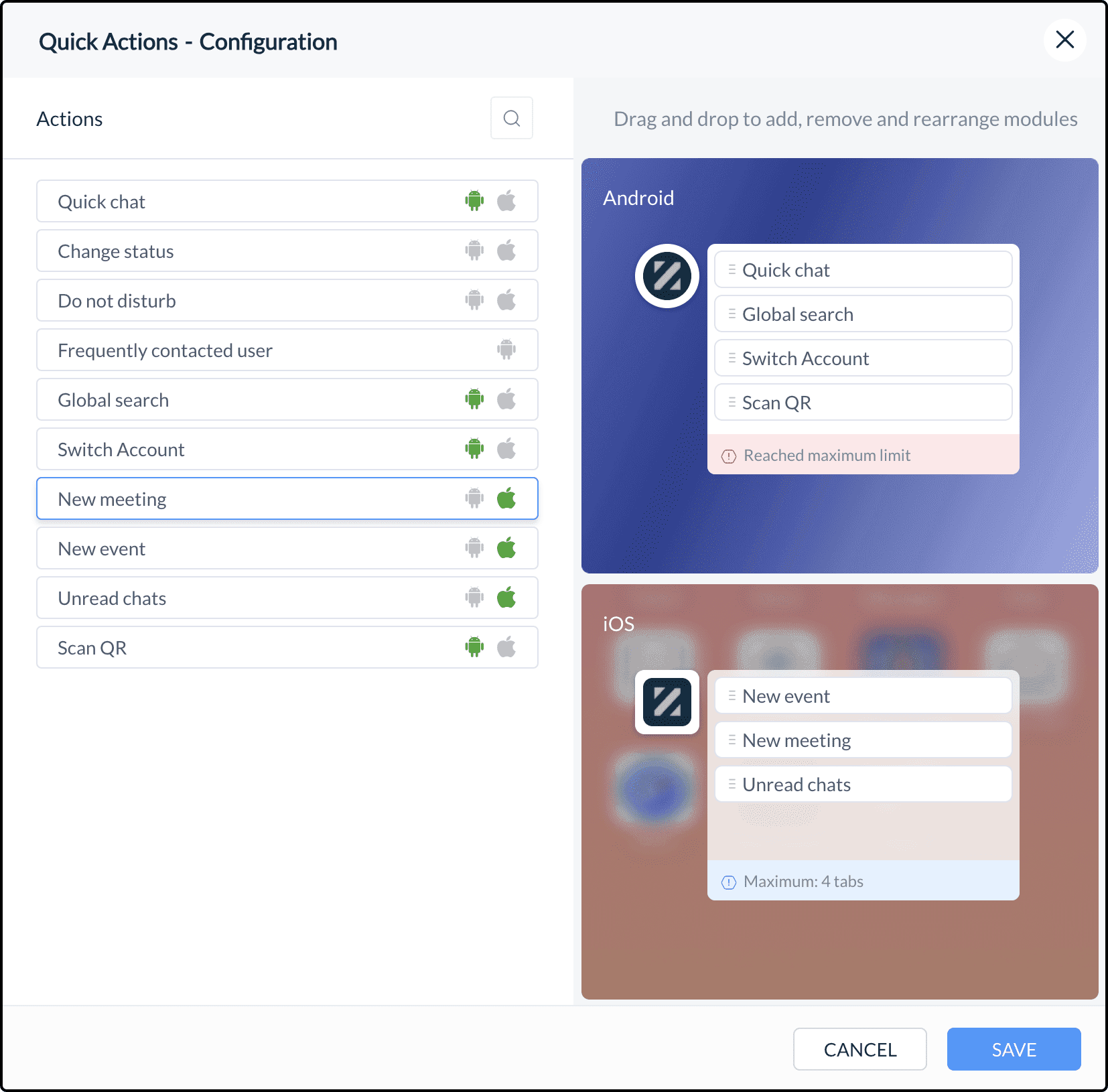Image resolution: width=1108 pixels, height=1092 pixels.
Task: Grab drag handle of Scan QR in Android panel
Action: pyautogui.click(x=732, y=402)
